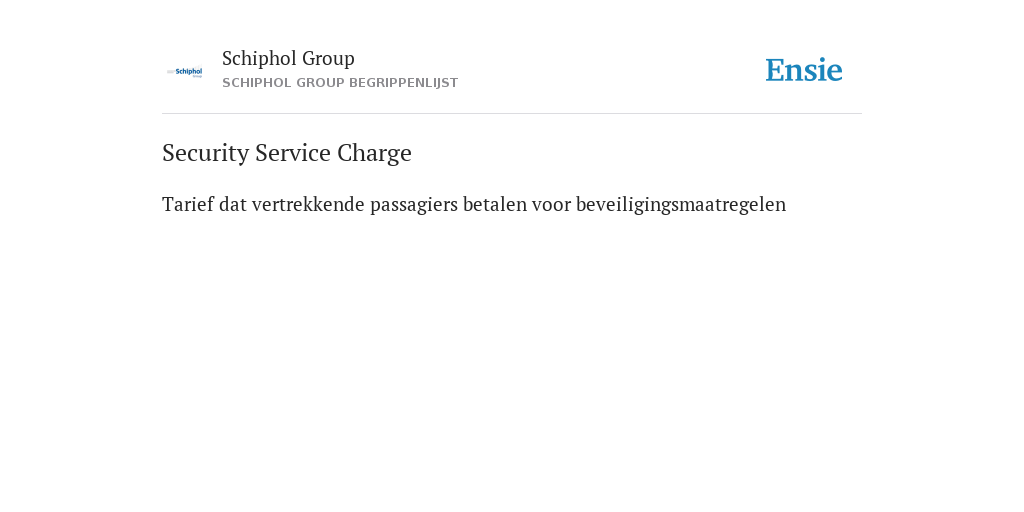Click 'BEGRIPPENLIJST' in the gray subtitle
Image resolution: width=1024 pixels, height=512 pixels.
[404, 83]
